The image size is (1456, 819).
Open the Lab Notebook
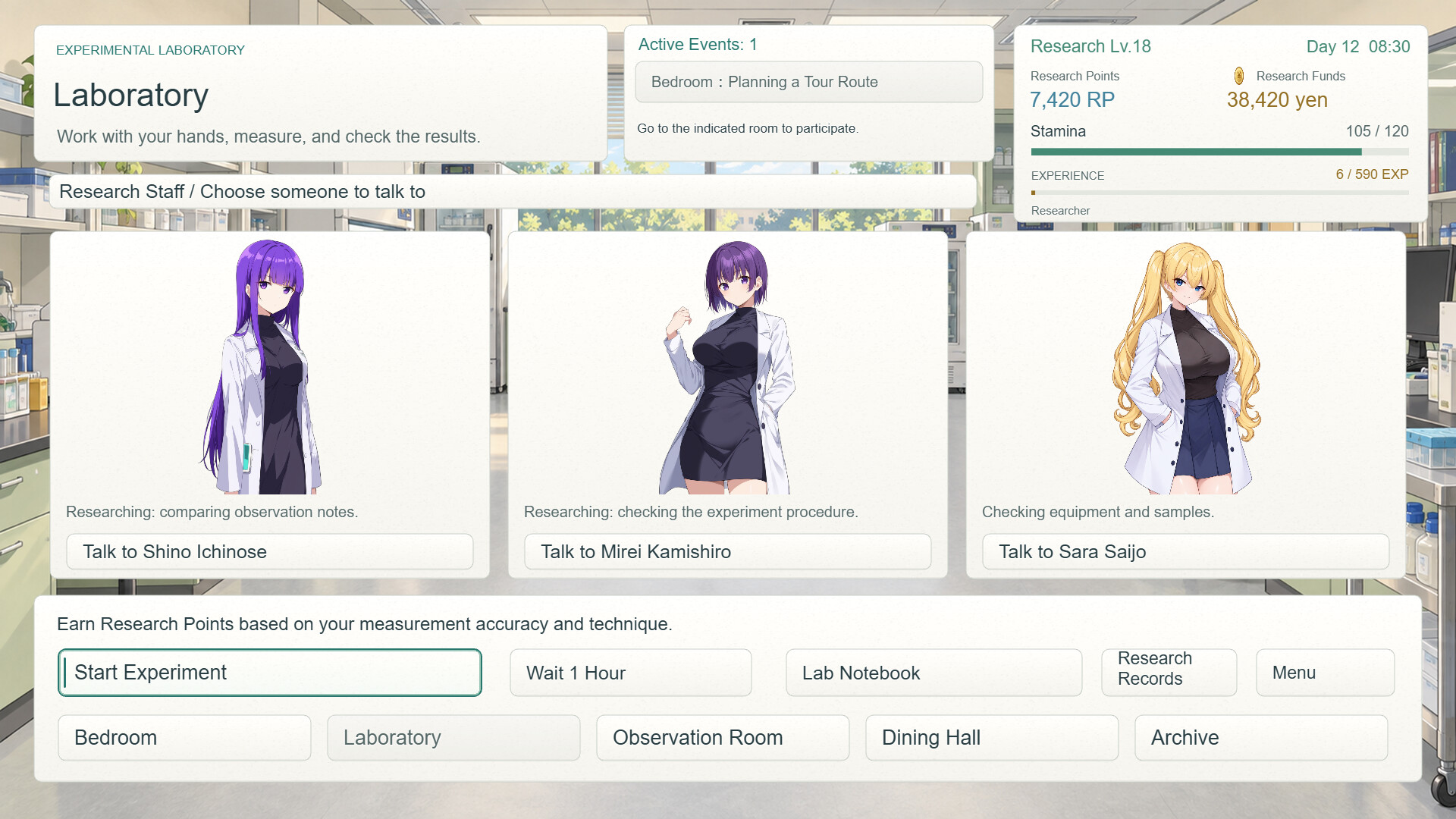pyautogui.click(x=934, y=673)
